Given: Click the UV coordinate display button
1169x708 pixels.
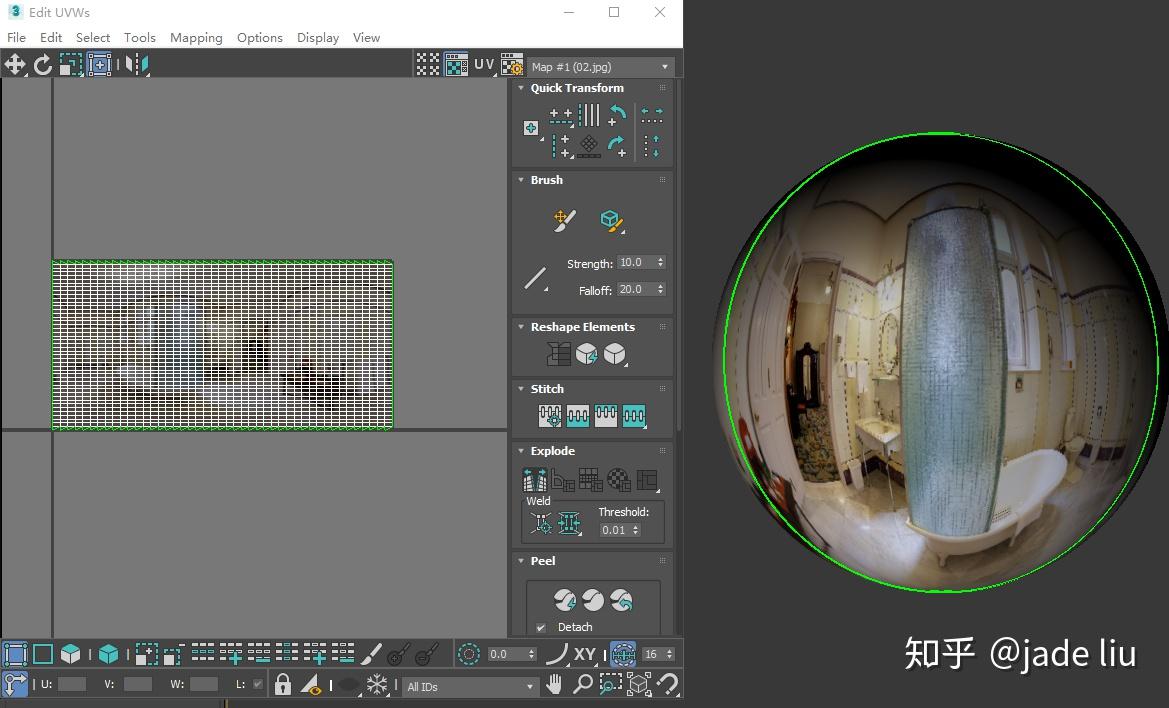Looking at the screenshot, I should click(x=484, y=65).
